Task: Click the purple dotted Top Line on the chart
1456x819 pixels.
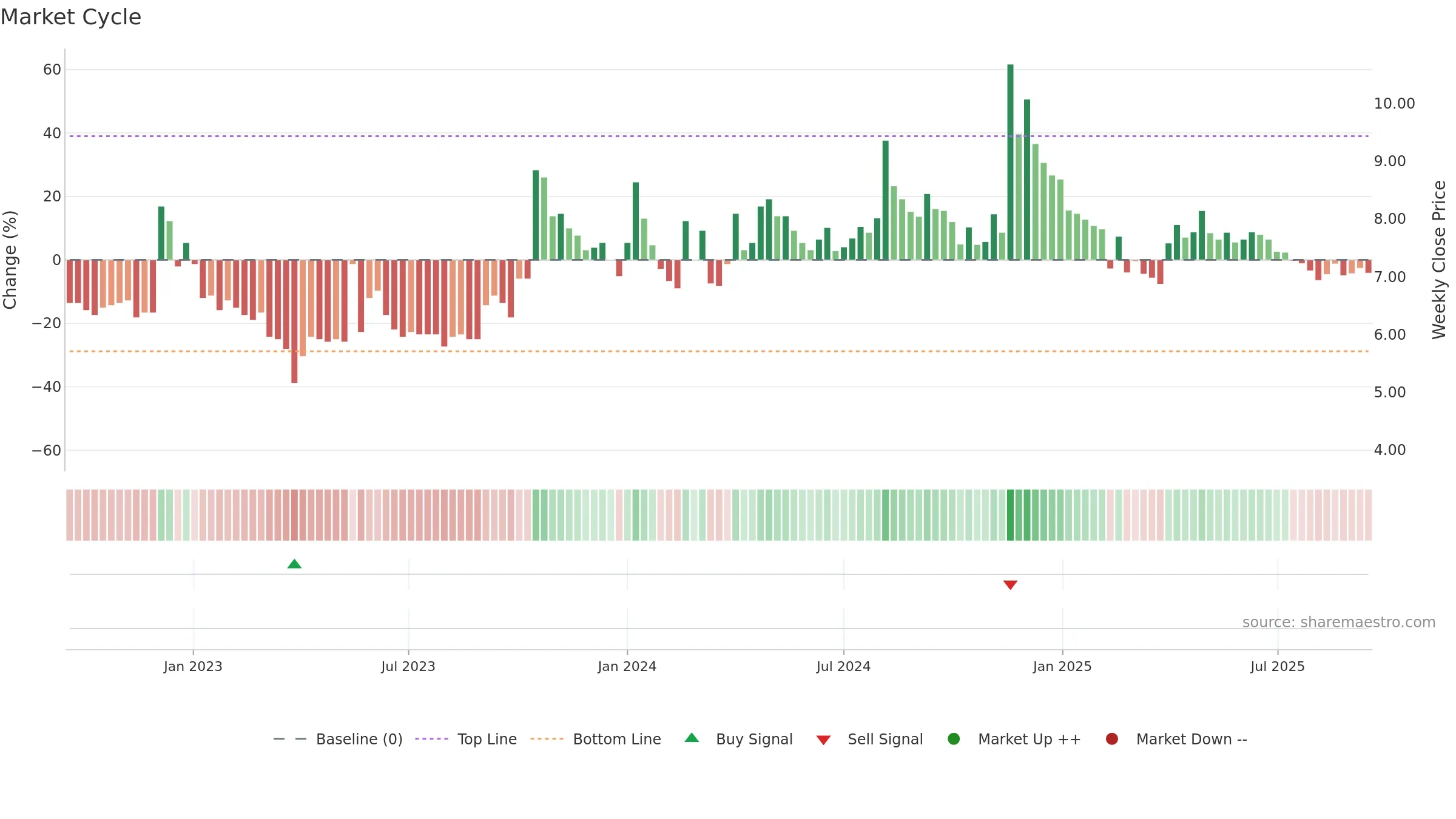Action: [719, 136]
